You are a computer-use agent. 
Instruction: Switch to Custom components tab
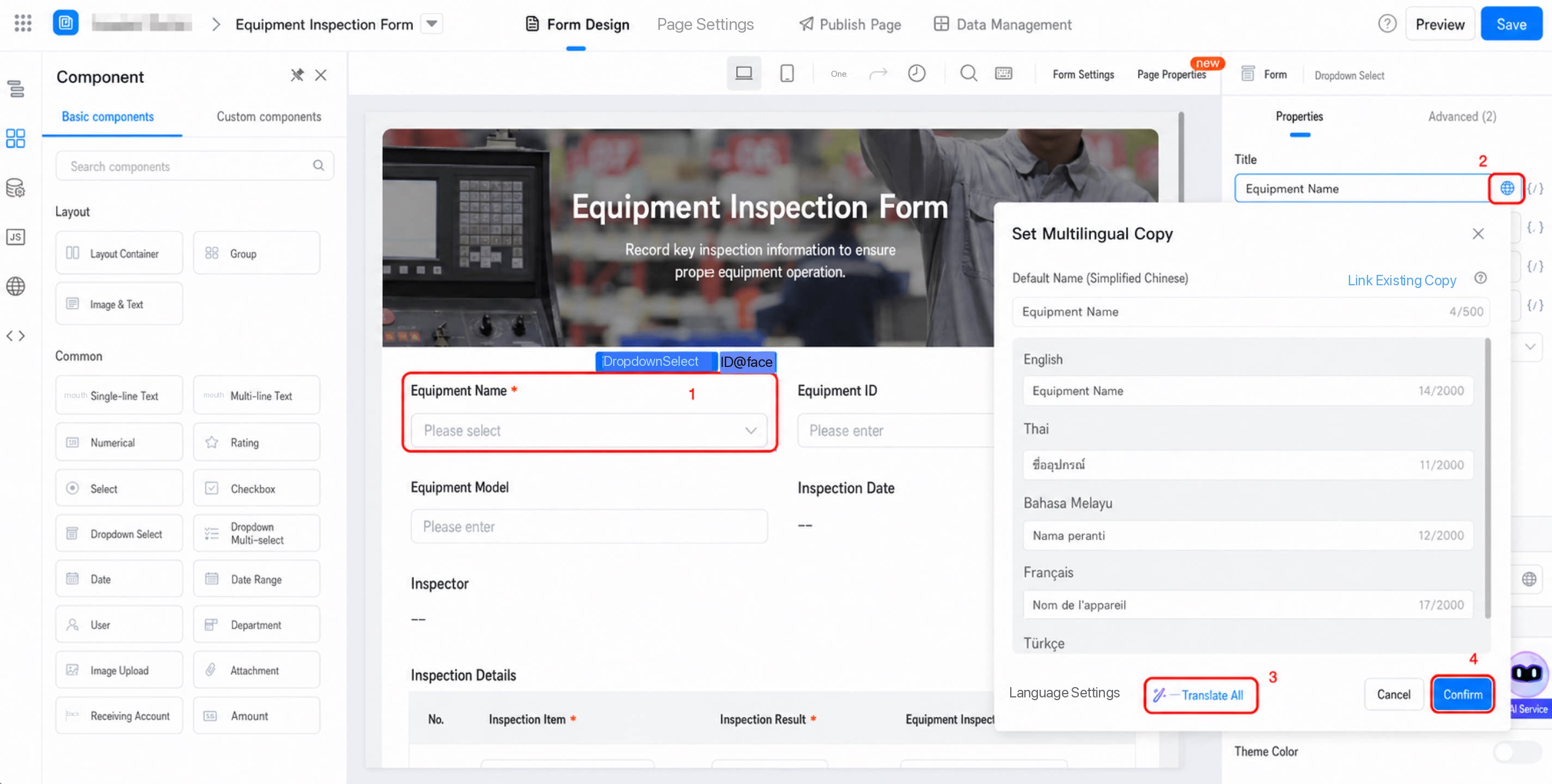[x=268, y=117]
